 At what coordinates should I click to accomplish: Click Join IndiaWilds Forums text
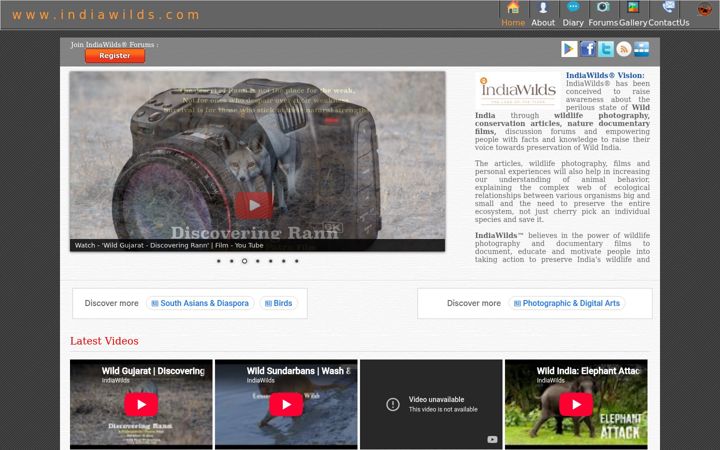tap(114, 45)
